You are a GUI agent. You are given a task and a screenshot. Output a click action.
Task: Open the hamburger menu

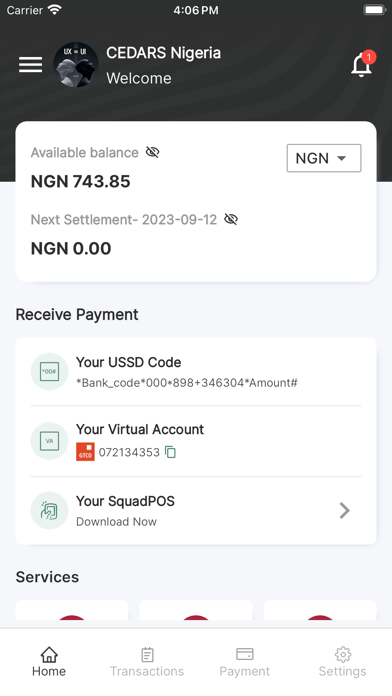pyautogui.click(x=31, y=65)
